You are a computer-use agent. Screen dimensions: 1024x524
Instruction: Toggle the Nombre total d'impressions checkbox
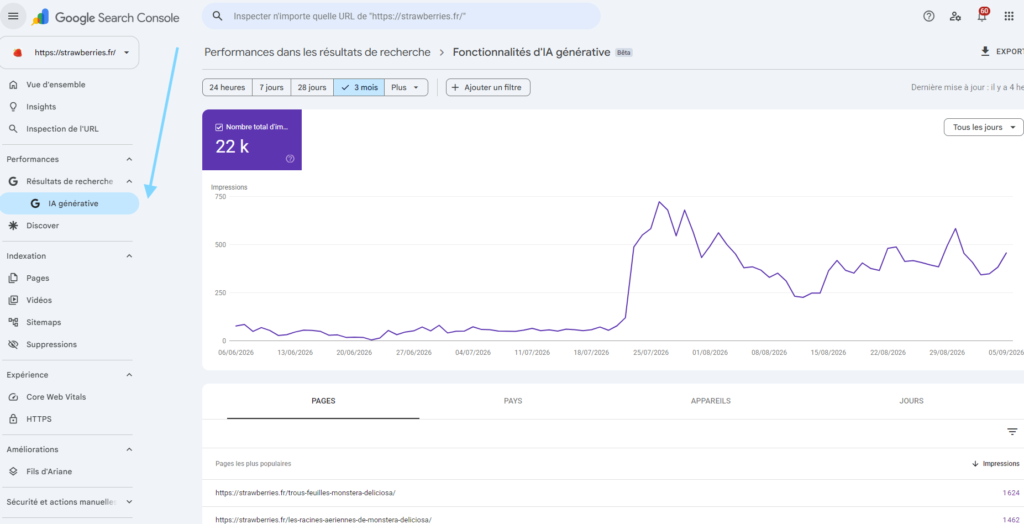pyautogui.click(x=219, y=127)
